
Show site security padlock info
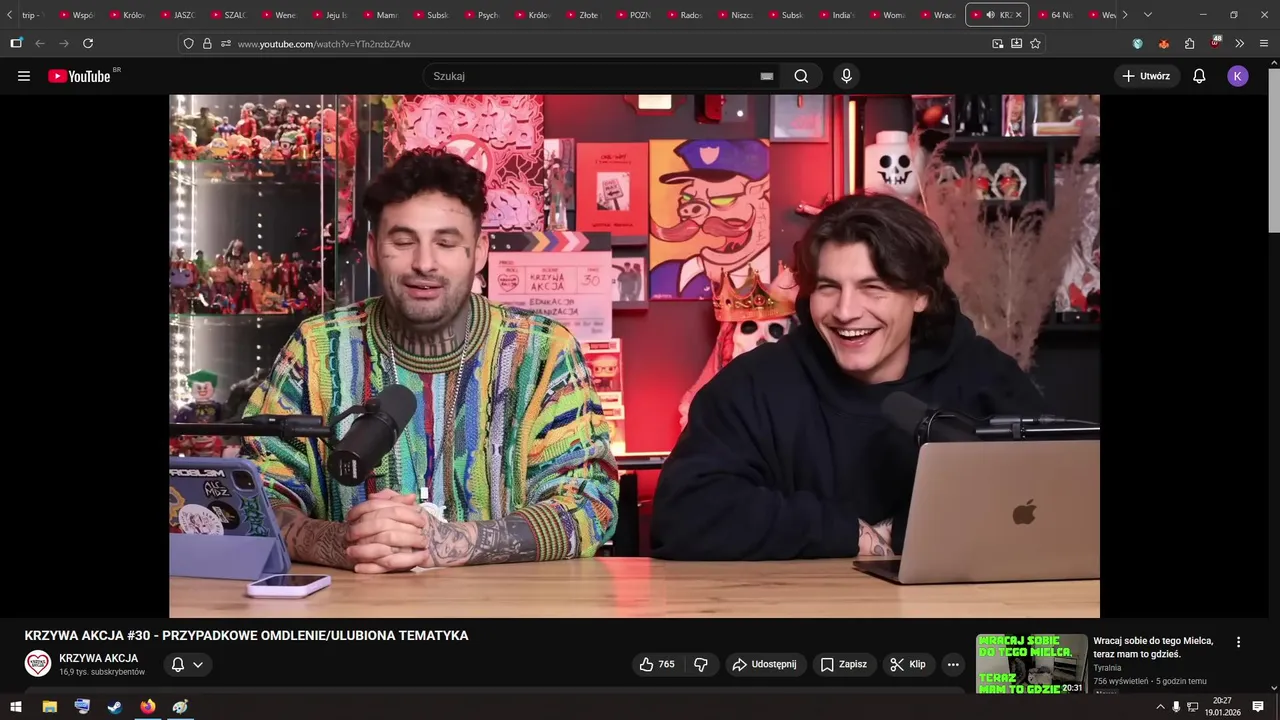point(207,44)
